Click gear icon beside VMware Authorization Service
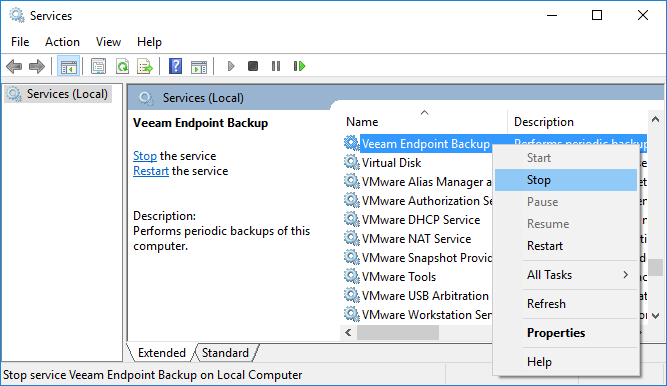 tap(351, 200)
